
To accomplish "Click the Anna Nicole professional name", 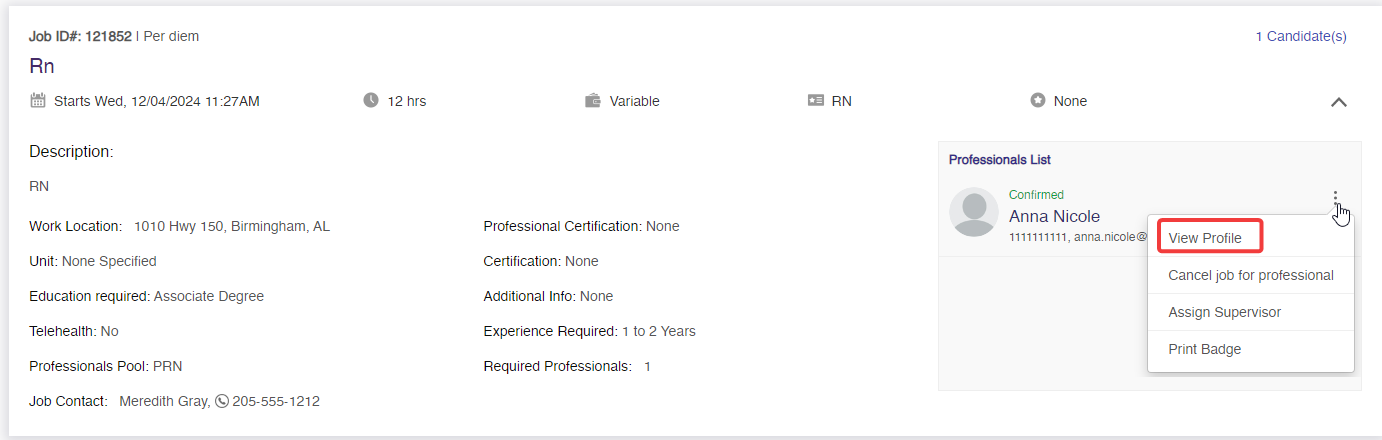I will (1054, 216).
